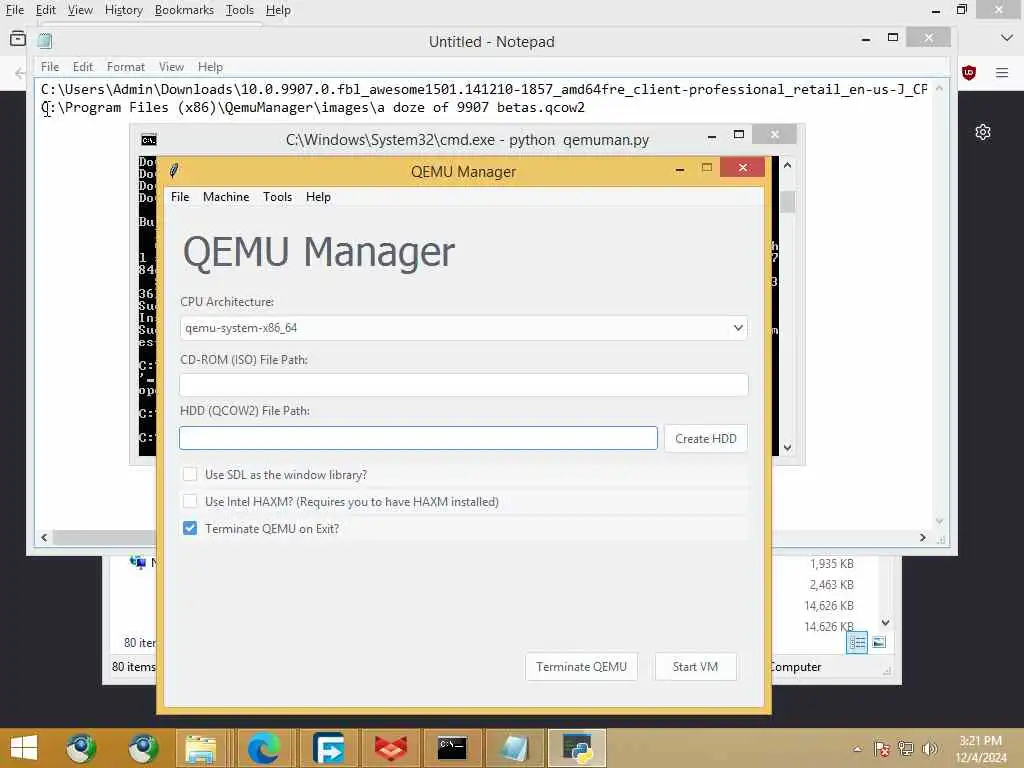Switch Explorer to large icons view
The height and width of the screenshot is (768, 1024).
point(879,643)
